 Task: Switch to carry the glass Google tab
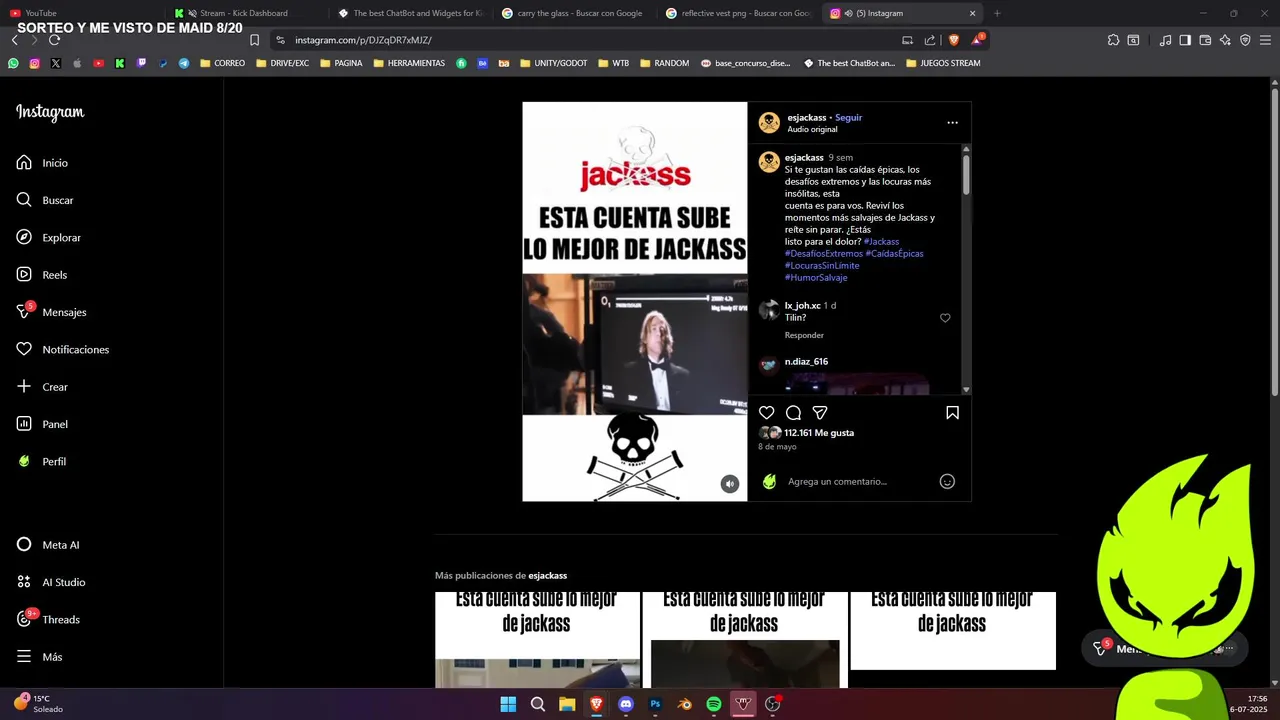573,13
